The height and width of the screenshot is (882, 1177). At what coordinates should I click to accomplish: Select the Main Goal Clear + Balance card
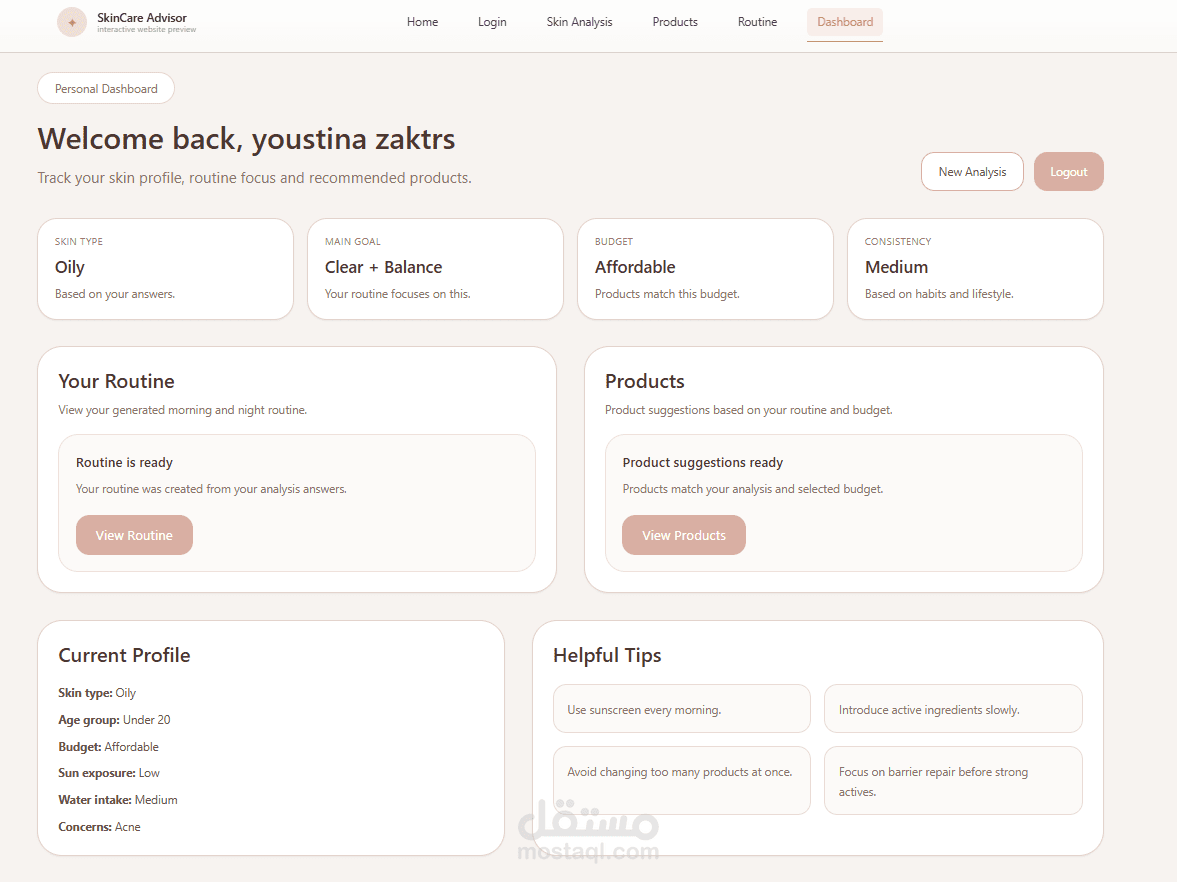[x=435, y=269]
